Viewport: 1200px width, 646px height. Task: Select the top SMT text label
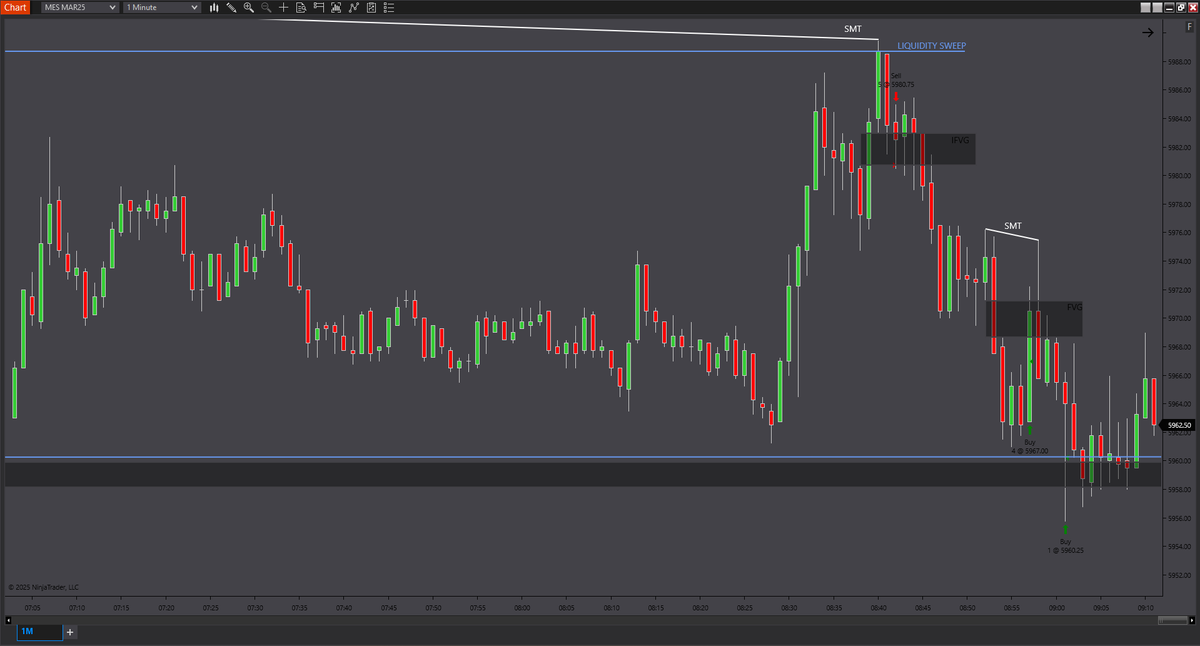pyautogui.click(x=853, y=30)
